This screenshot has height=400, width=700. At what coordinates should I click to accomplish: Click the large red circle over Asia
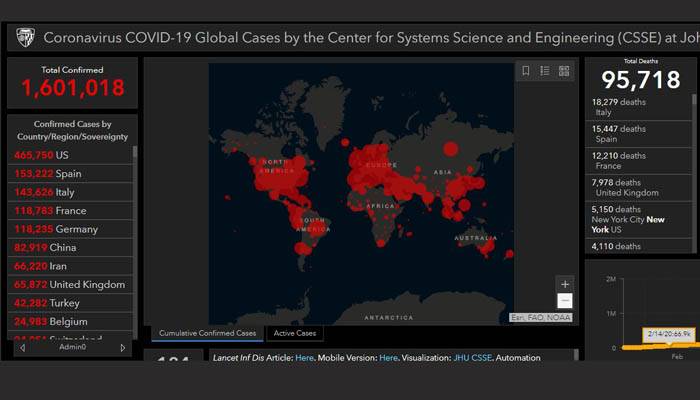click(x=450, y=149)
